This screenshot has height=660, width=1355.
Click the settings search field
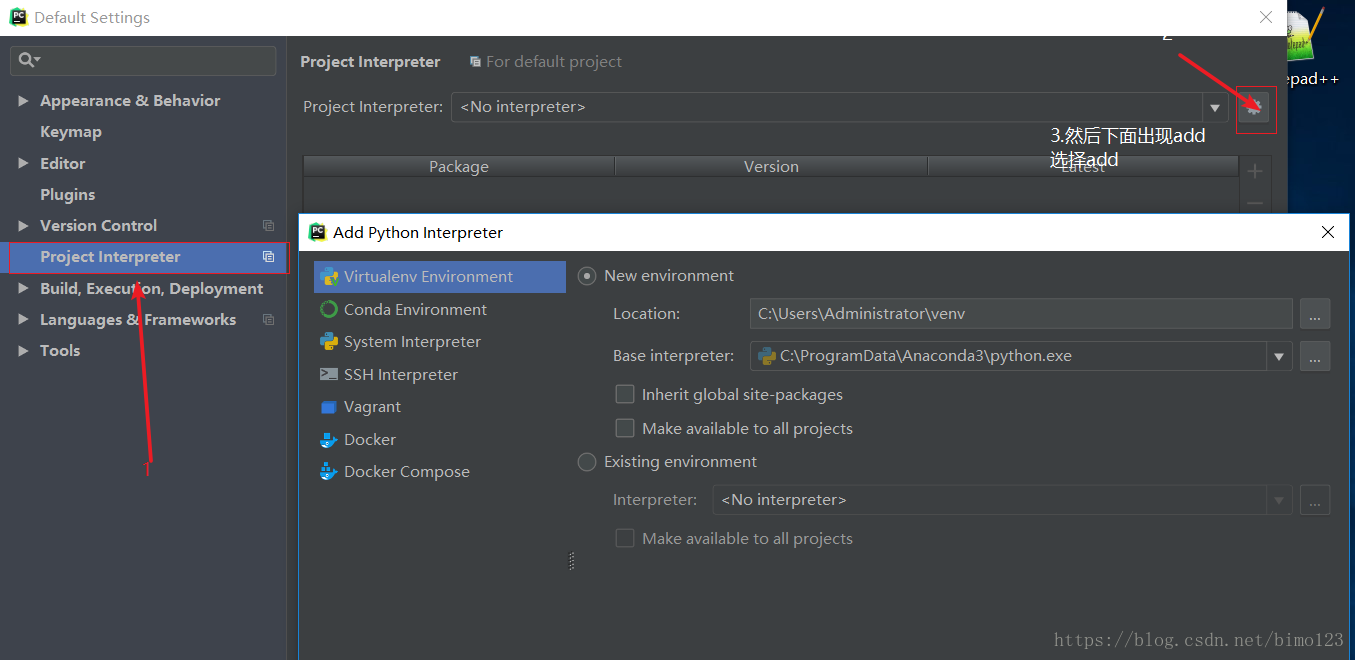coord(150,61)
